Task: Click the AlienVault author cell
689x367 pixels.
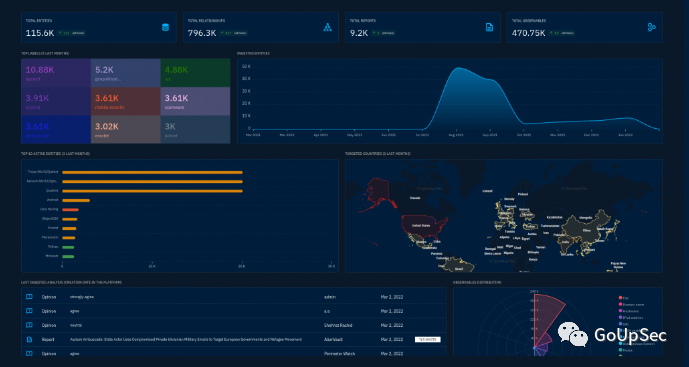Action: pos(334,339)
